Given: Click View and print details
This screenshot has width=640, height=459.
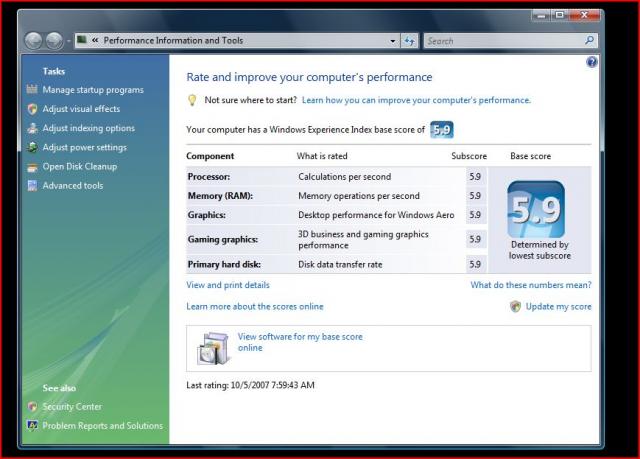Looking at the screenshot, I should coord(228,285).
